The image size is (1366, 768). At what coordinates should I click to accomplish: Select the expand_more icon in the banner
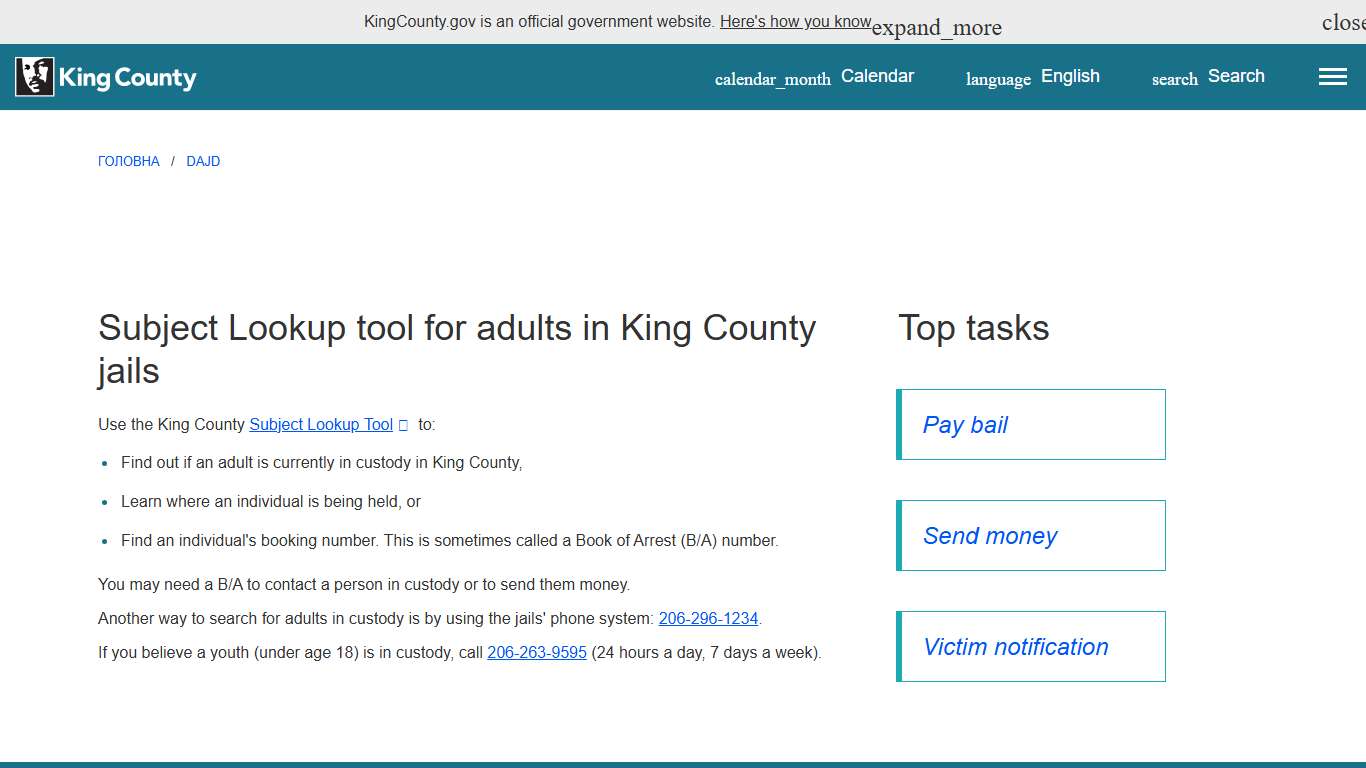[x=936, y=27]
